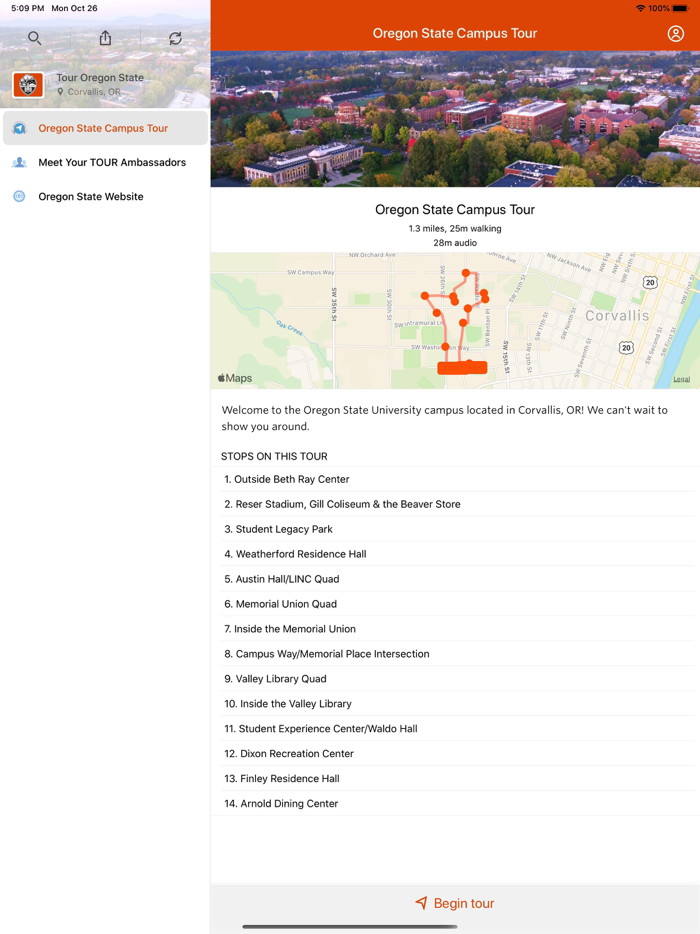Viewport: 700px width, 934px height.
Task: Select stop 8. Campus Way/Memorial Place Intersection
Action: (458, 654)
